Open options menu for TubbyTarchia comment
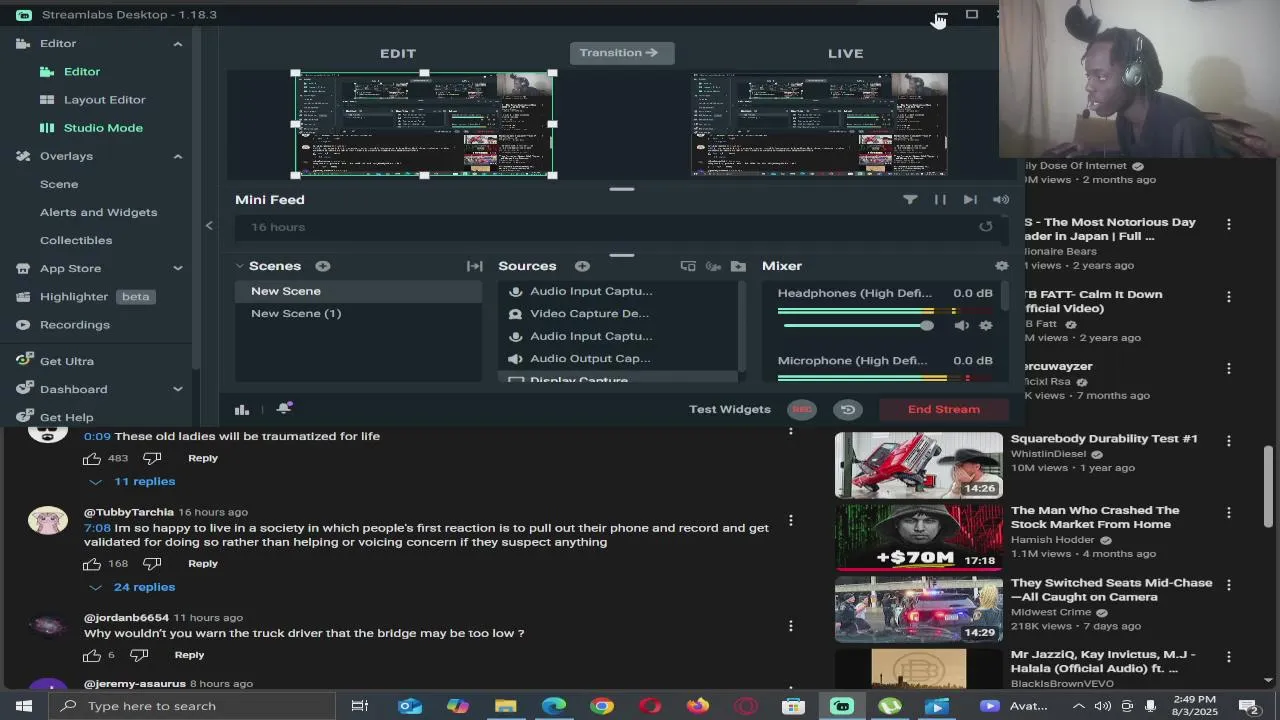Image resolution: width=1280 pixels, height=720 pixels. coord(791,520)
